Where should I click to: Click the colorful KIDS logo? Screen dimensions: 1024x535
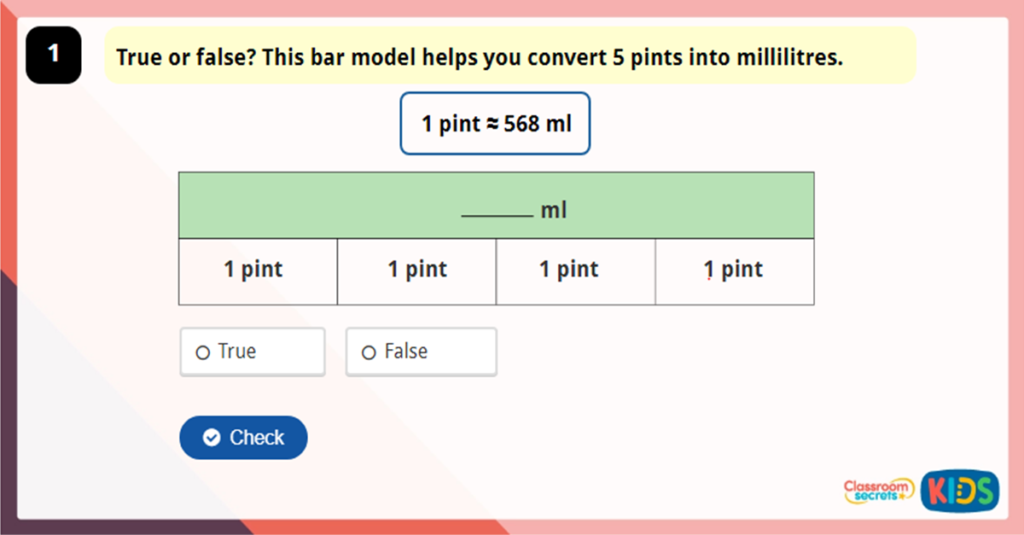pyautogui.click(x=959, y=490)
